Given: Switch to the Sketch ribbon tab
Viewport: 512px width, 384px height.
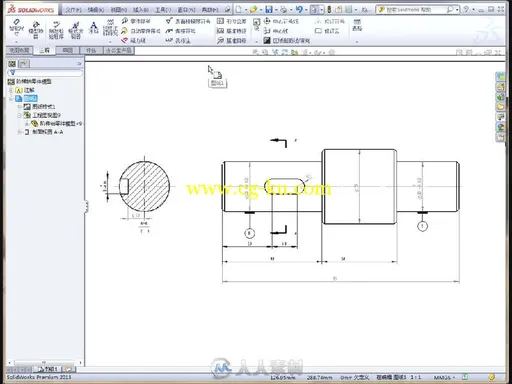Looking at the screenshot, I should tap(67, 50).
